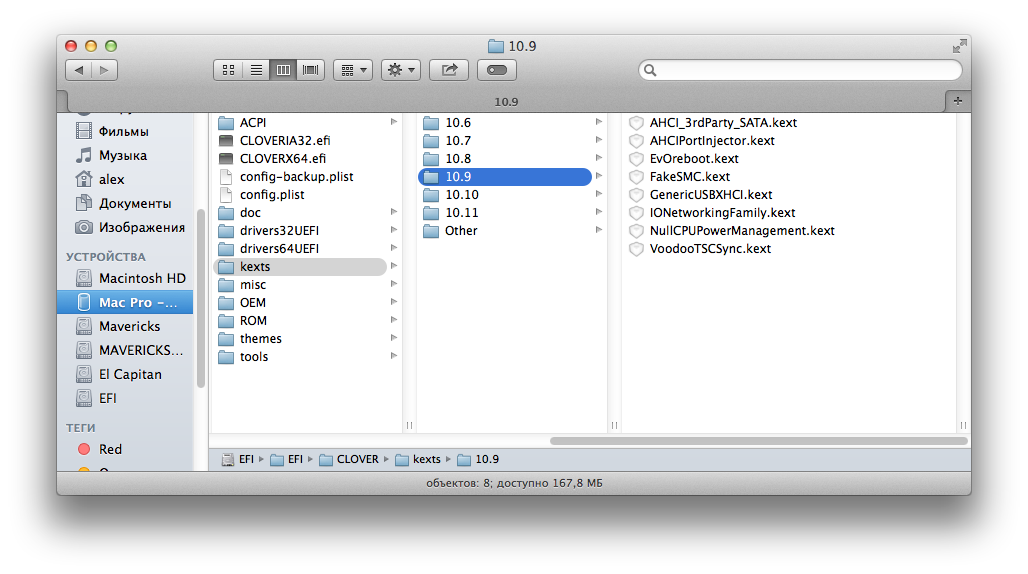Image resolution: width=1028 pixels, height=574 pixels.
Task: Expand the themes folder arrow
Action: [x=393, y=337]
